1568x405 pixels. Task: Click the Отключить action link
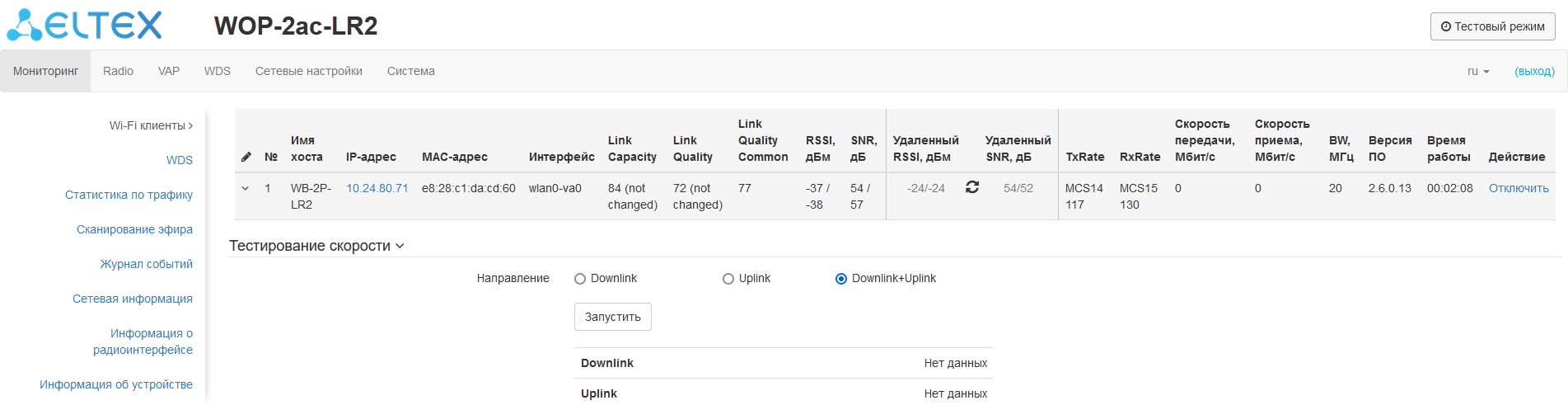coord(1518,188)
